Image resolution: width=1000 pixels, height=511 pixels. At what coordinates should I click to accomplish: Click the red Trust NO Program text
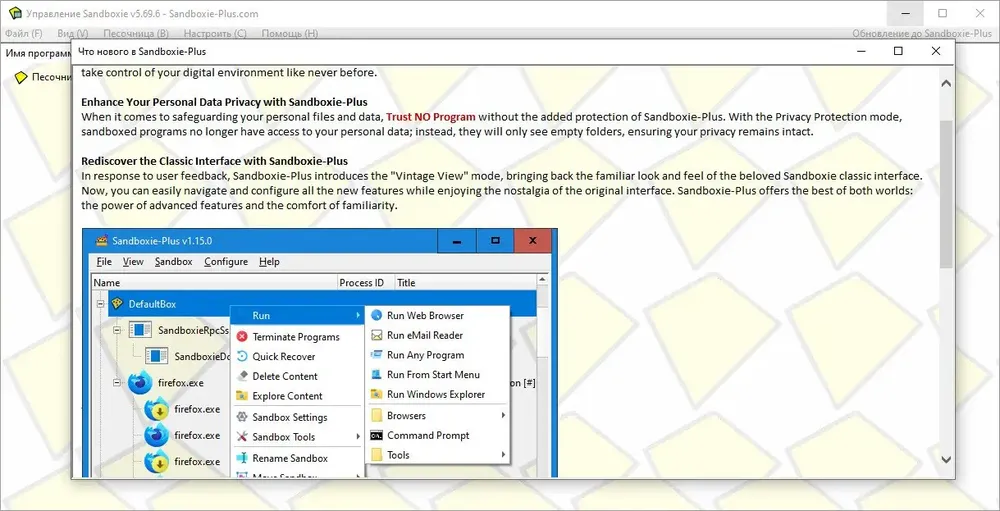pos(430,117)
